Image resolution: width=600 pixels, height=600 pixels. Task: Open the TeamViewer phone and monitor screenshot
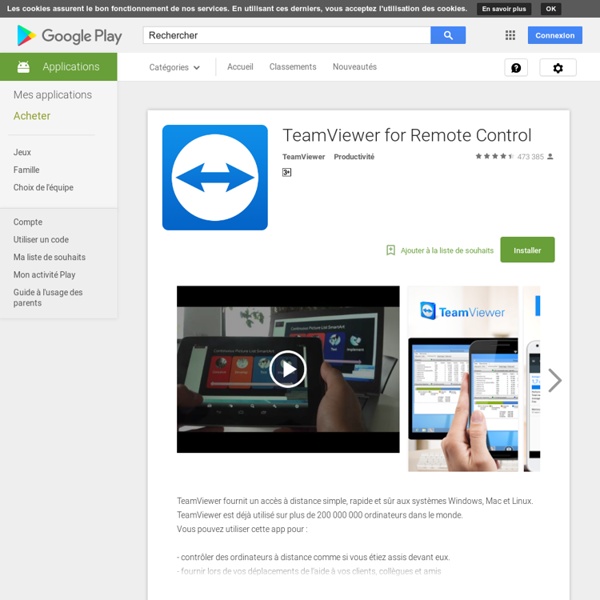coord(463,379)
